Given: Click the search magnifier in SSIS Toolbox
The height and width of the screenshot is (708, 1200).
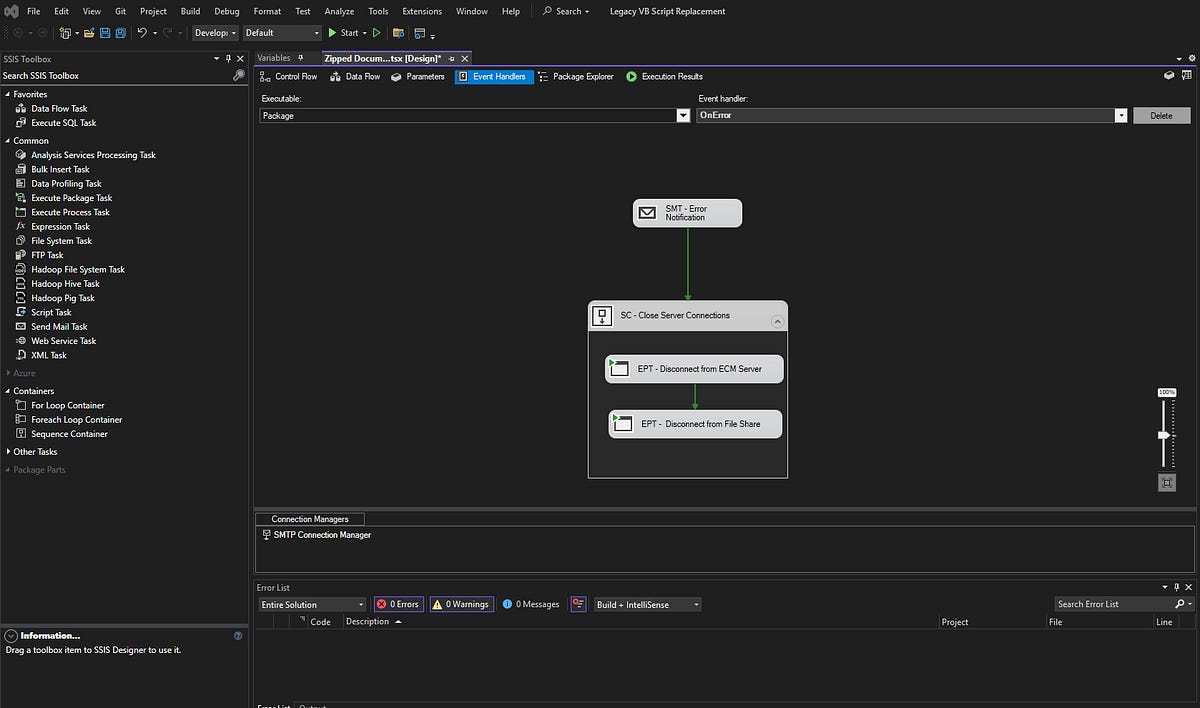Looking at the screenshot, I should [238, 76].
